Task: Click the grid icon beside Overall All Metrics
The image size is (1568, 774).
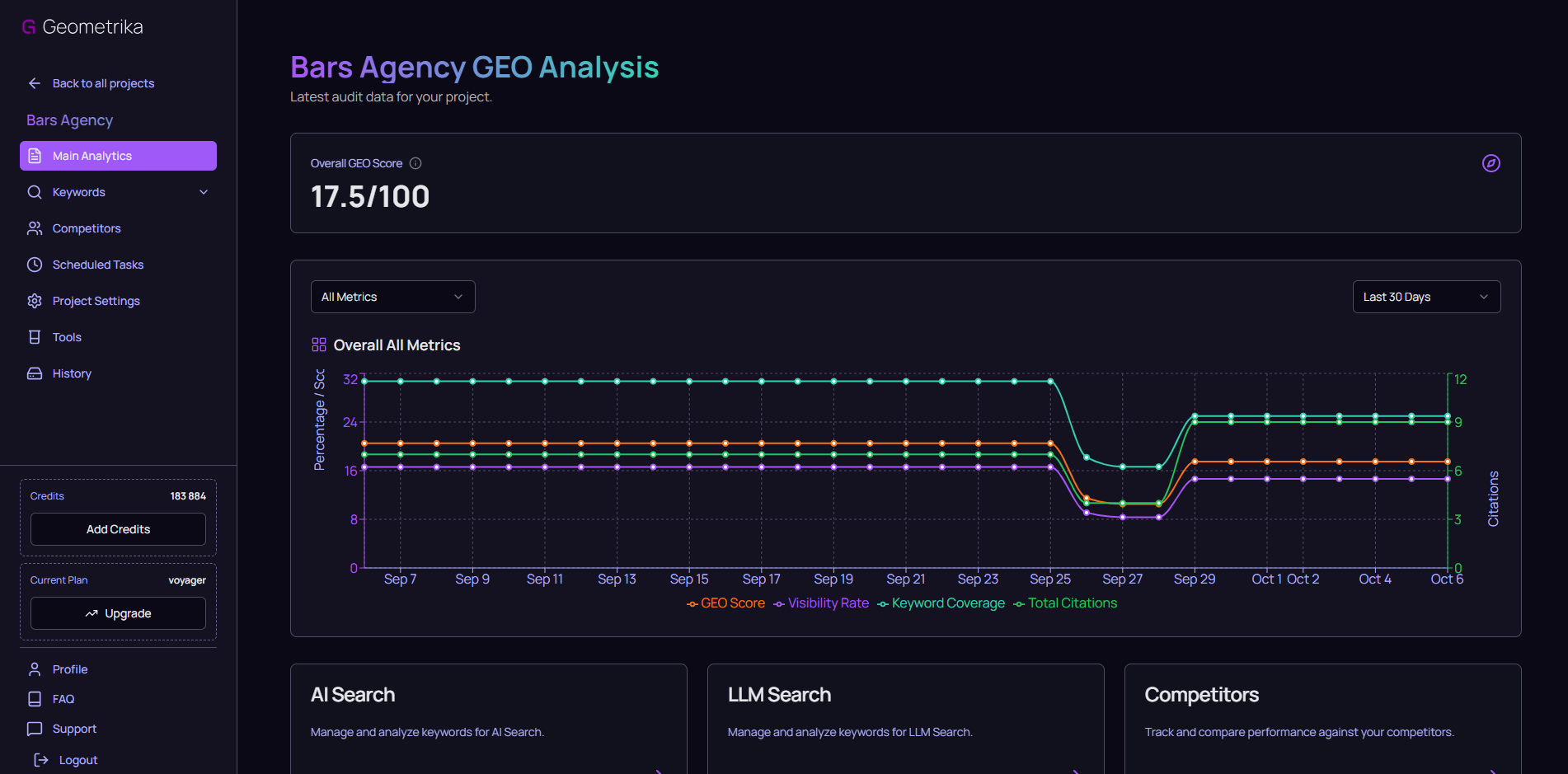Action: pyautogui.click(x=319, y=344)
